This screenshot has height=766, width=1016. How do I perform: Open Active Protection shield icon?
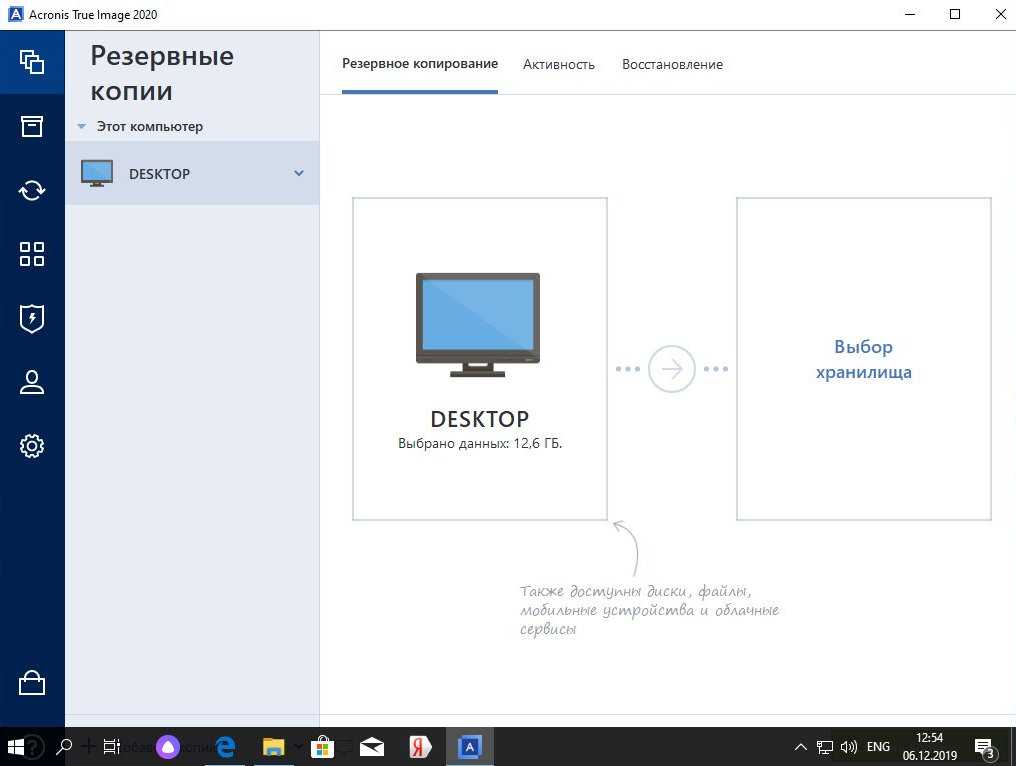32,318
